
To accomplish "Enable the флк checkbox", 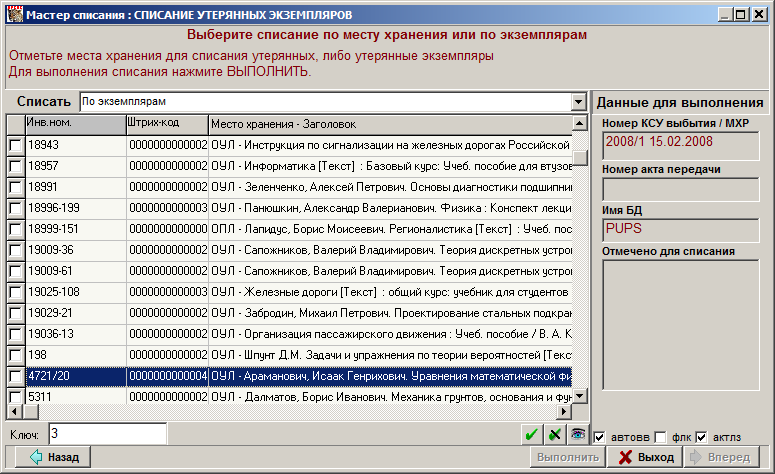I will tap(660, 437).
